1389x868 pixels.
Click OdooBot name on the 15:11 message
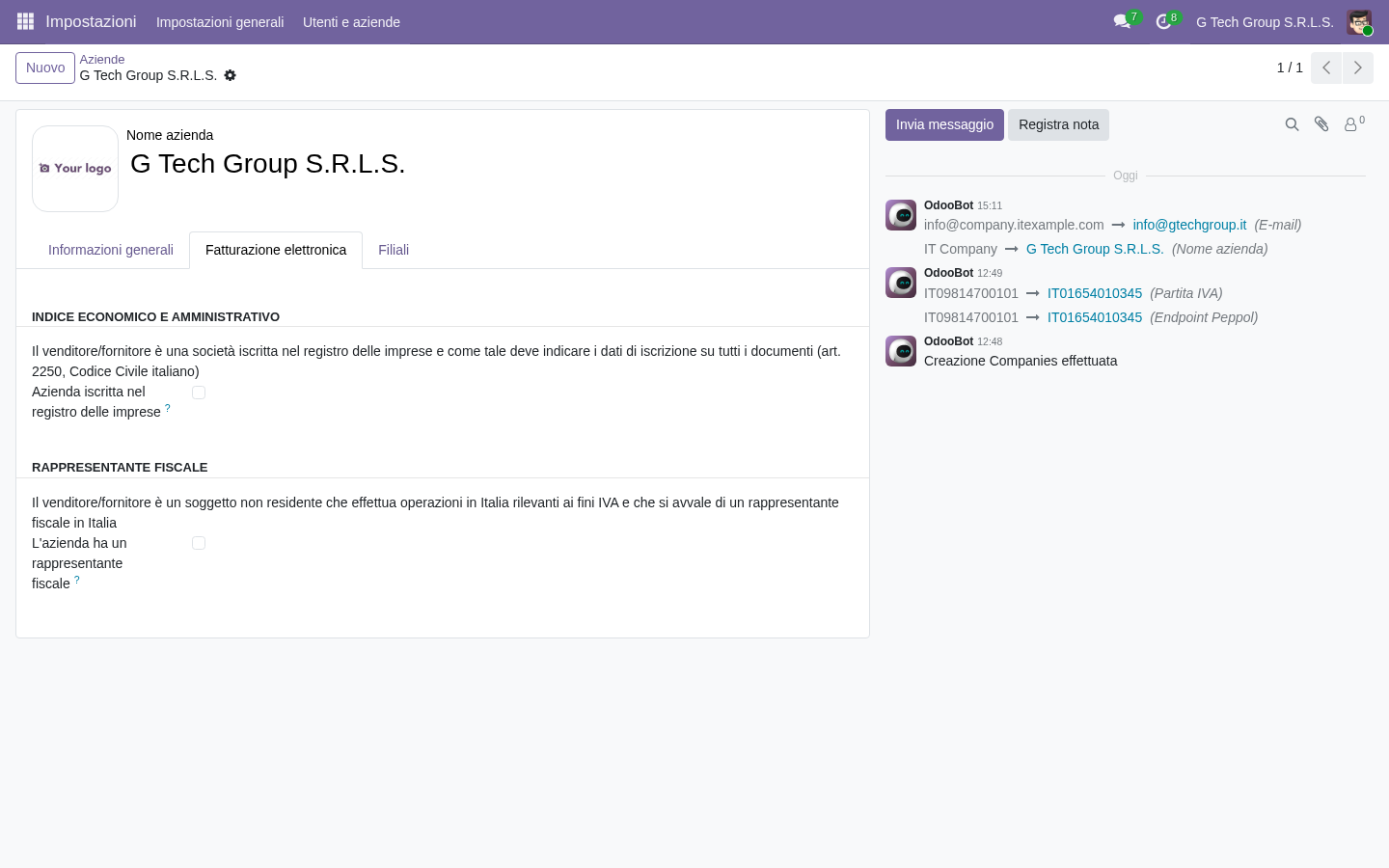pos(948,205)
